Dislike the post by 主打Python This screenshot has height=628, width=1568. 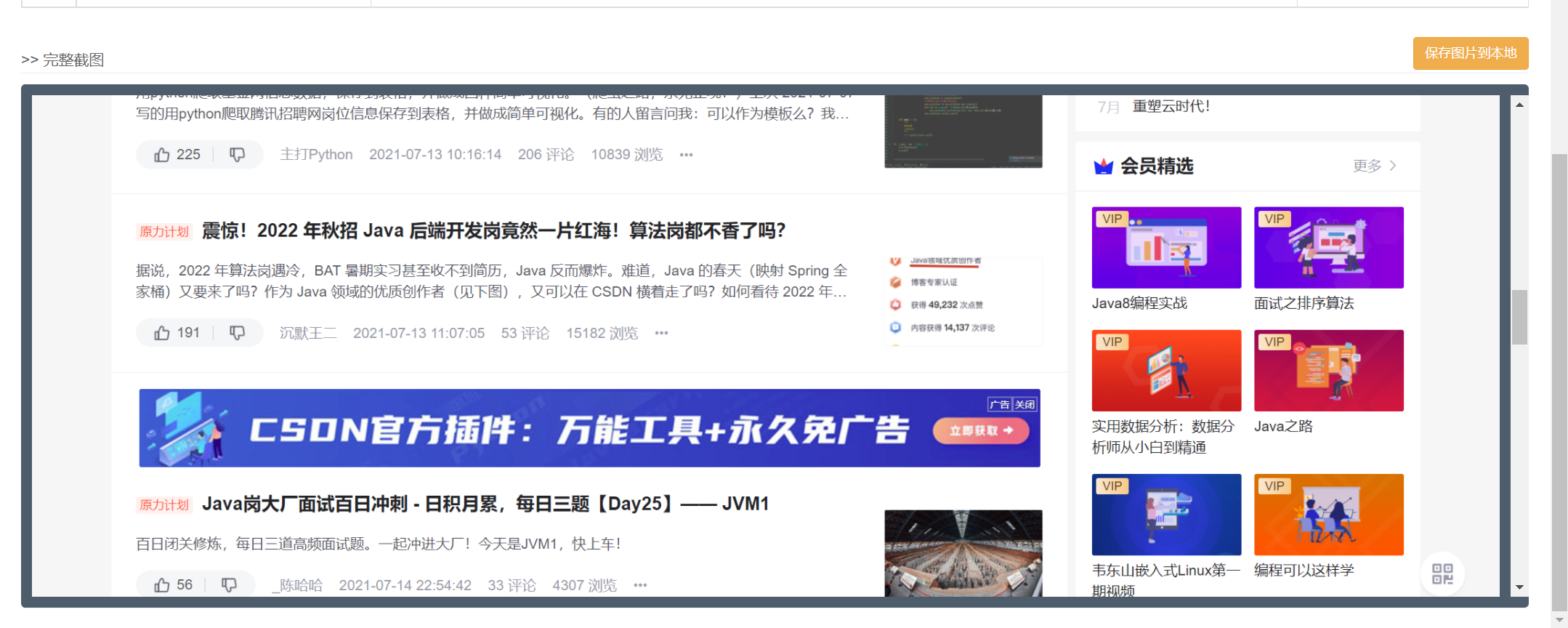point(237,154)
